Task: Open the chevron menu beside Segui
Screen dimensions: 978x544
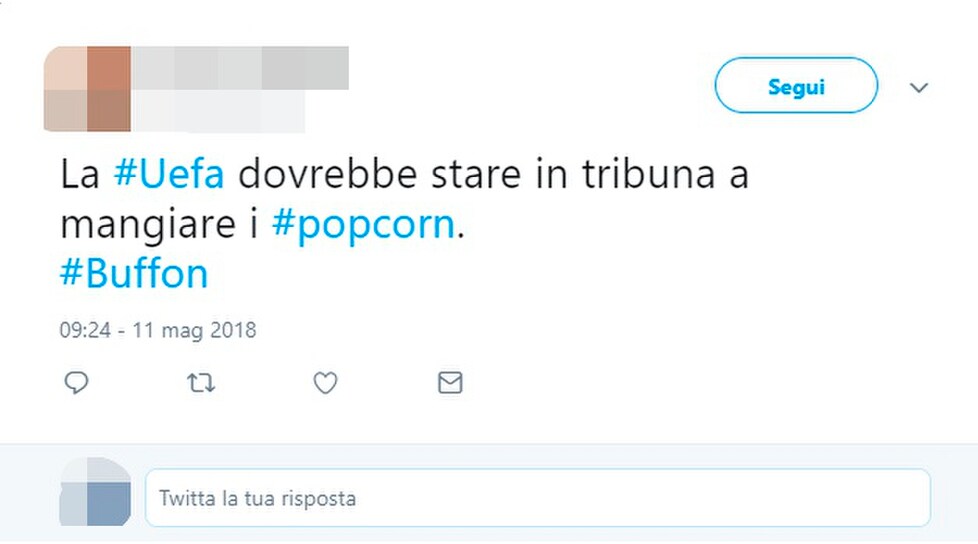Action: [x=919, y=87]
